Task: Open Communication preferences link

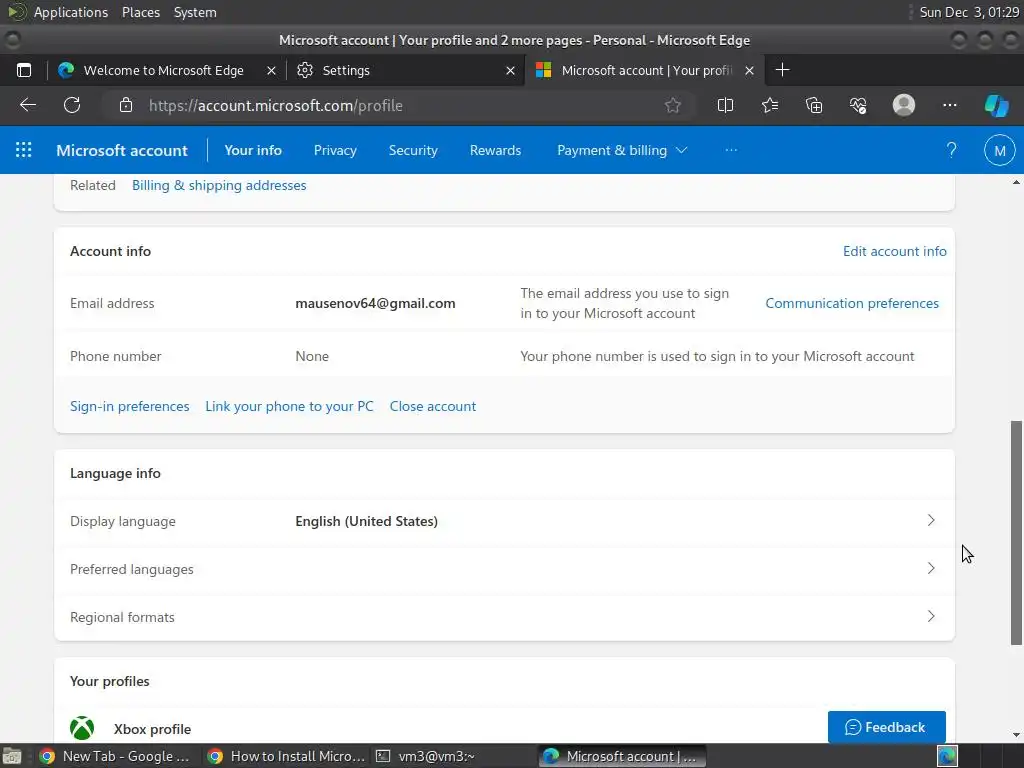Action: (852, 304)
